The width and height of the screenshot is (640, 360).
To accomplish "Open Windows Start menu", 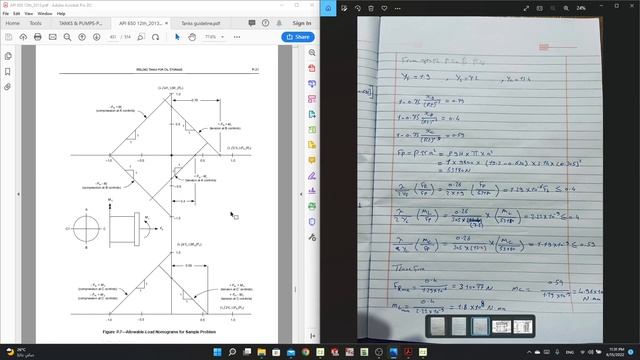I will pyautogui.click(x=217, y=352).
